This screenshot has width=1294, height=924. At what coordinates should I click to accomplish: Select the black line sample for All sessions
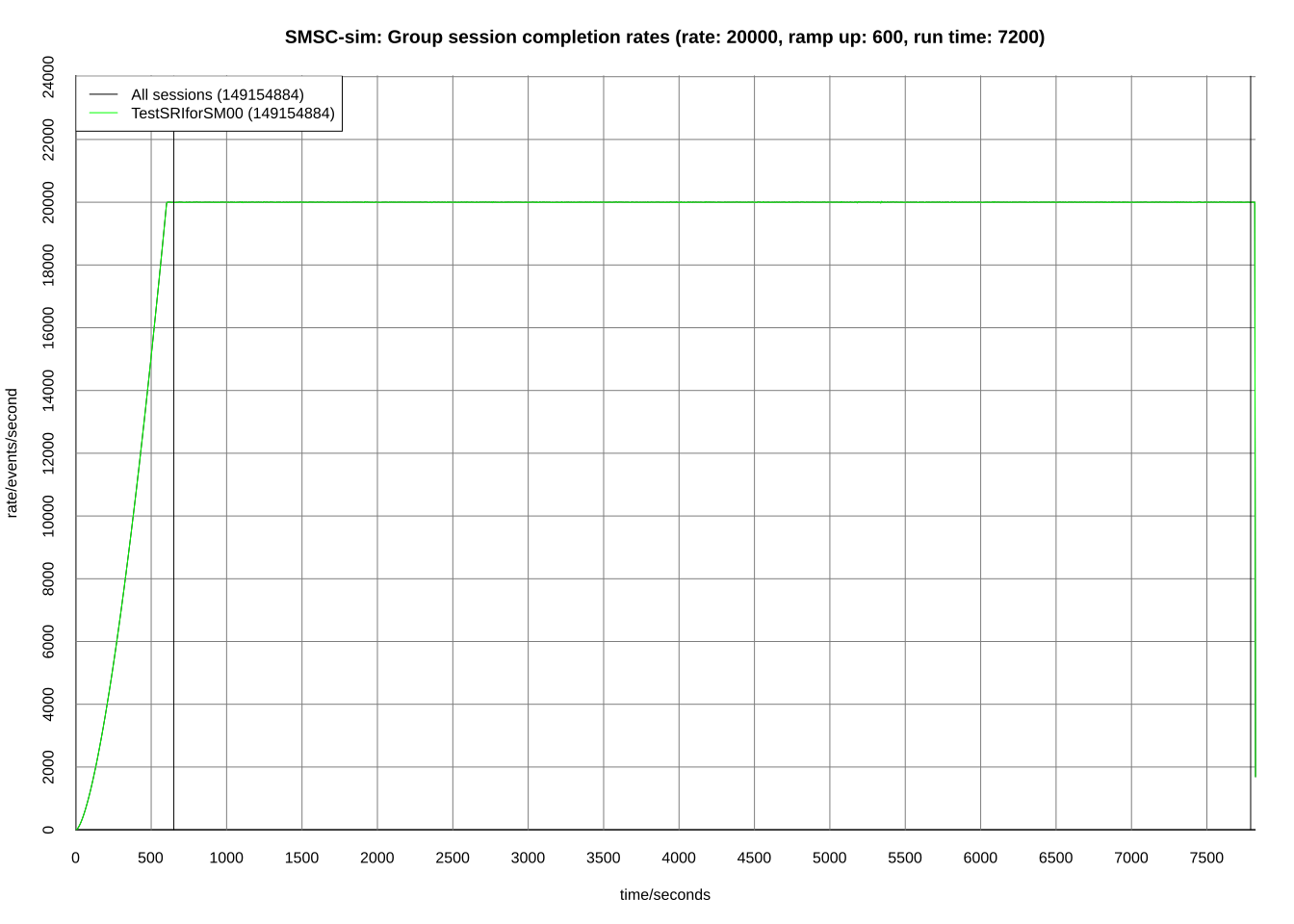[101, 94]
